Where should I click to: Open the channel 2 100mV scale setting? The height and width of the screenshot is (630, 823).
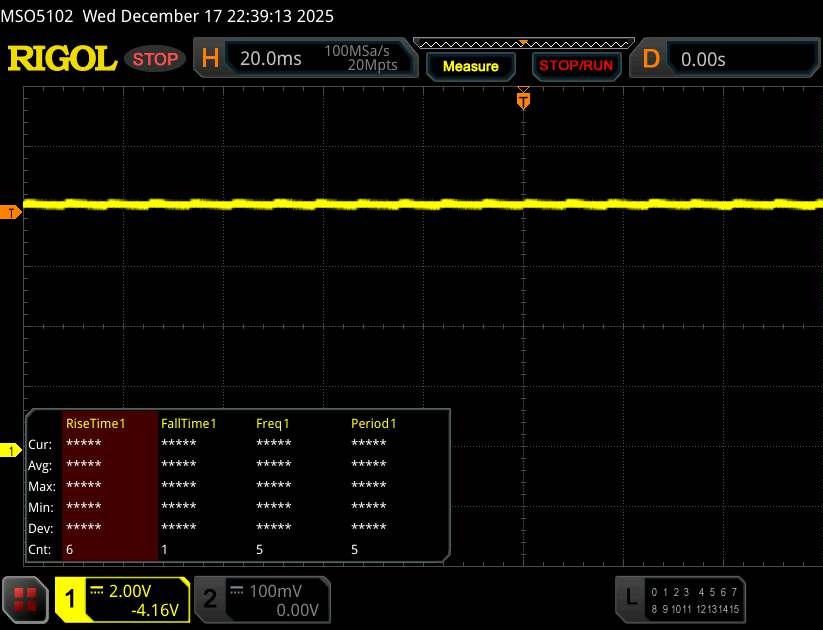point(274,590)
